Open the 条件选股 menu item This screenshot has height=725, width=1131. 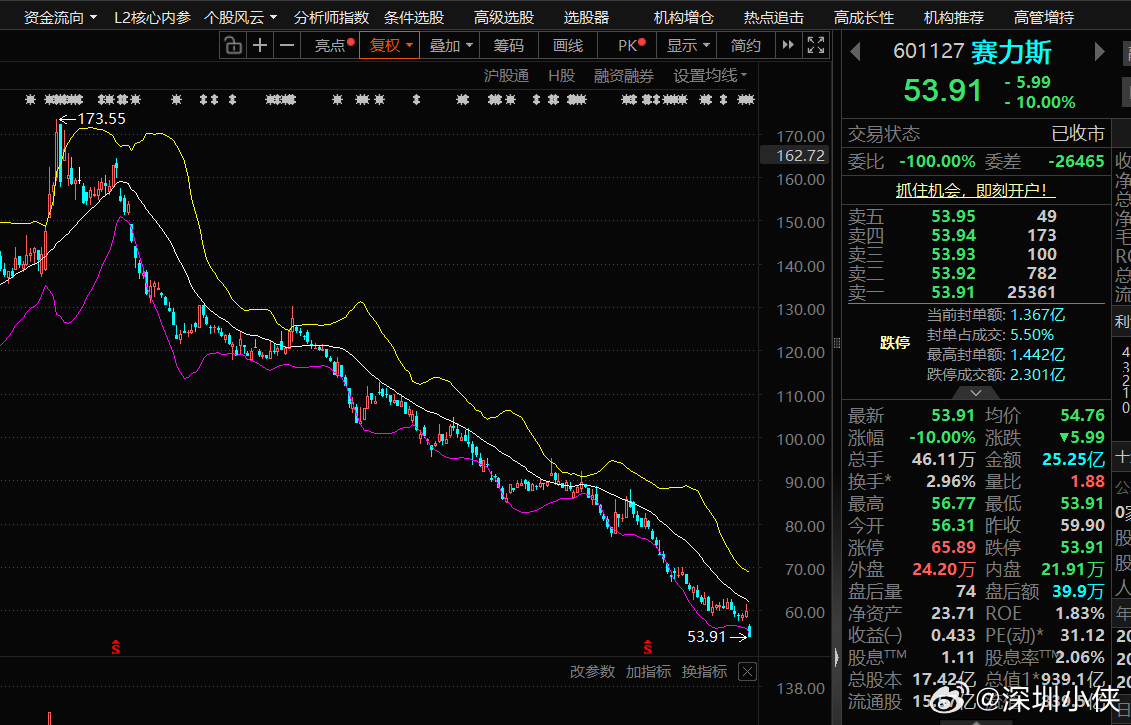coord(414,17)
